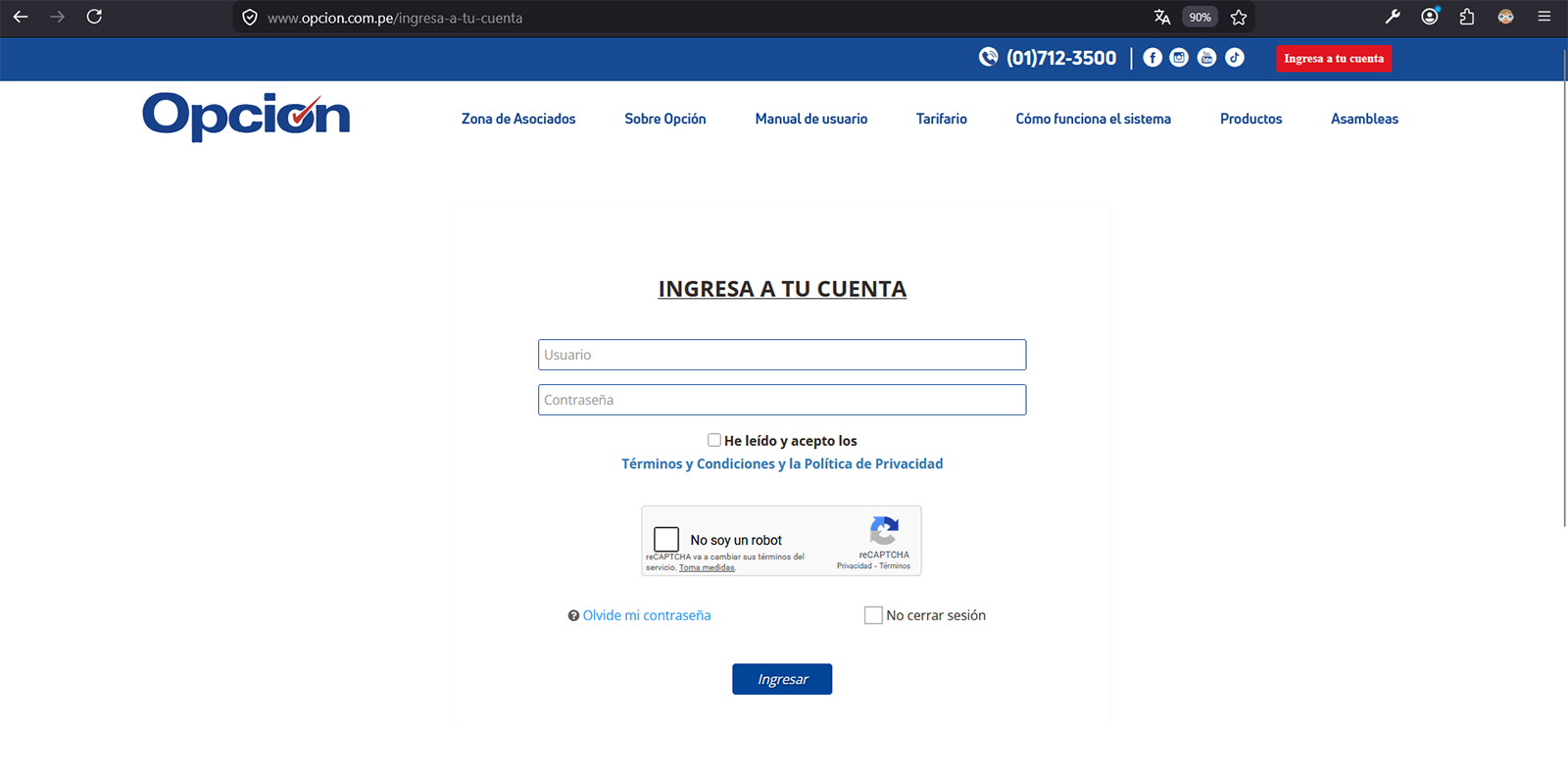Open the browser hamburger menu
This screenshot has width=1568, height=775.
[x=1543, y=17]
